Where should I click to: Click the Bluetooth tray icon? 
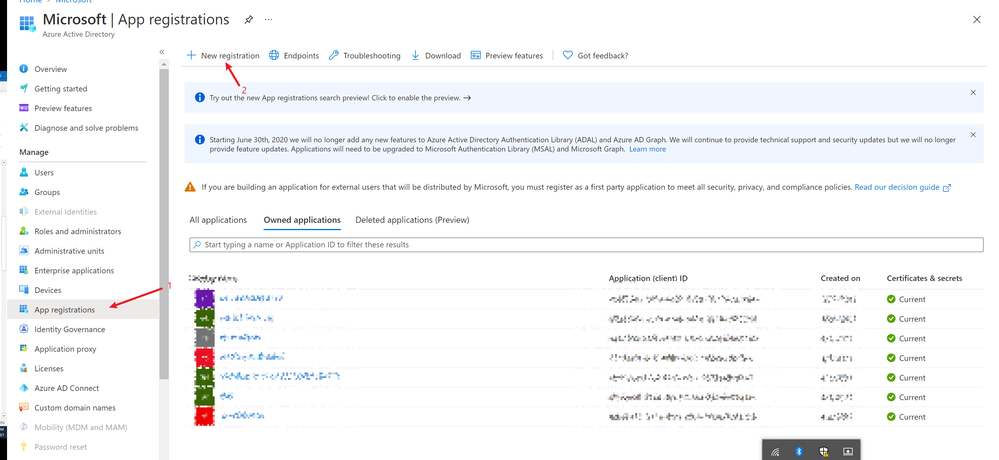coord(798,452)
